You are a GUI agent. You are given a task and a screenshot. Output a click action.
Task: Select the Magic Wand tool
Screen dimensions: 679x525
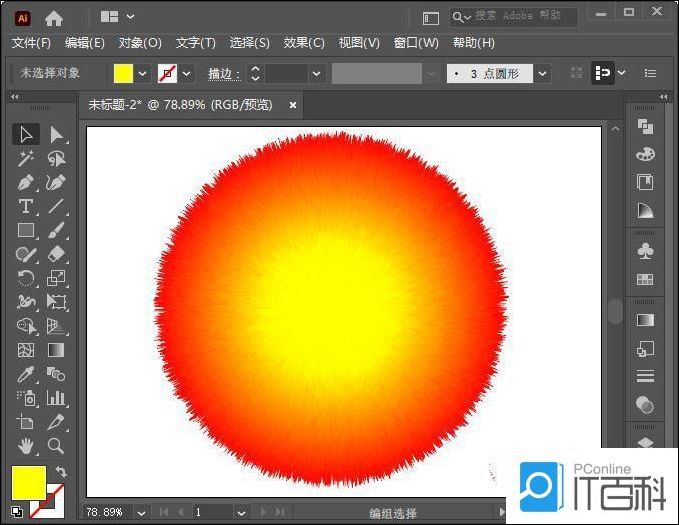[x=26, y=159]
